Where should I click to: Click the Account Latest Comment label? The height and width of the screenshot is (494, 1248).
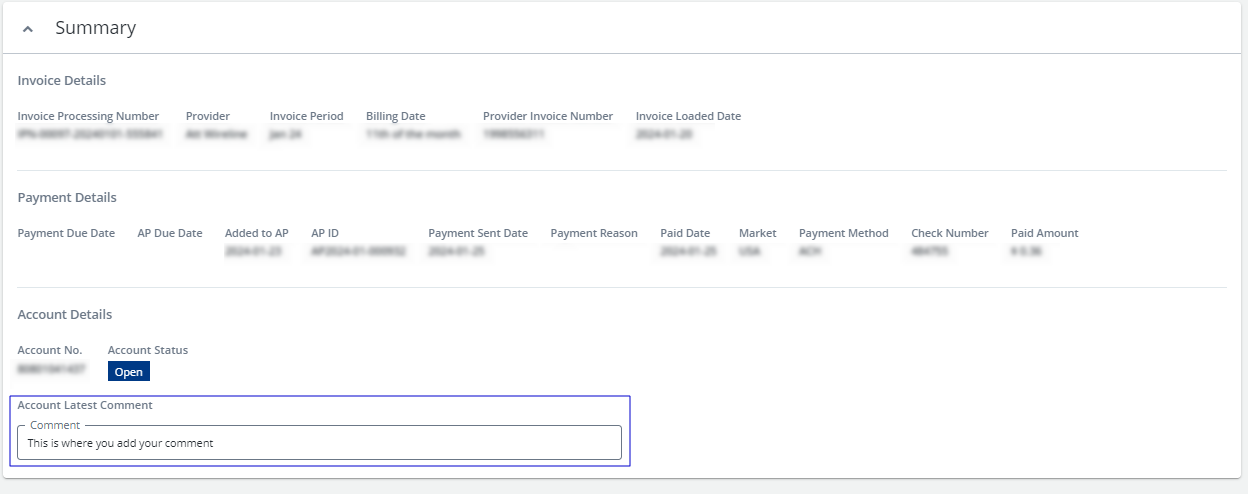click(85, 405)
